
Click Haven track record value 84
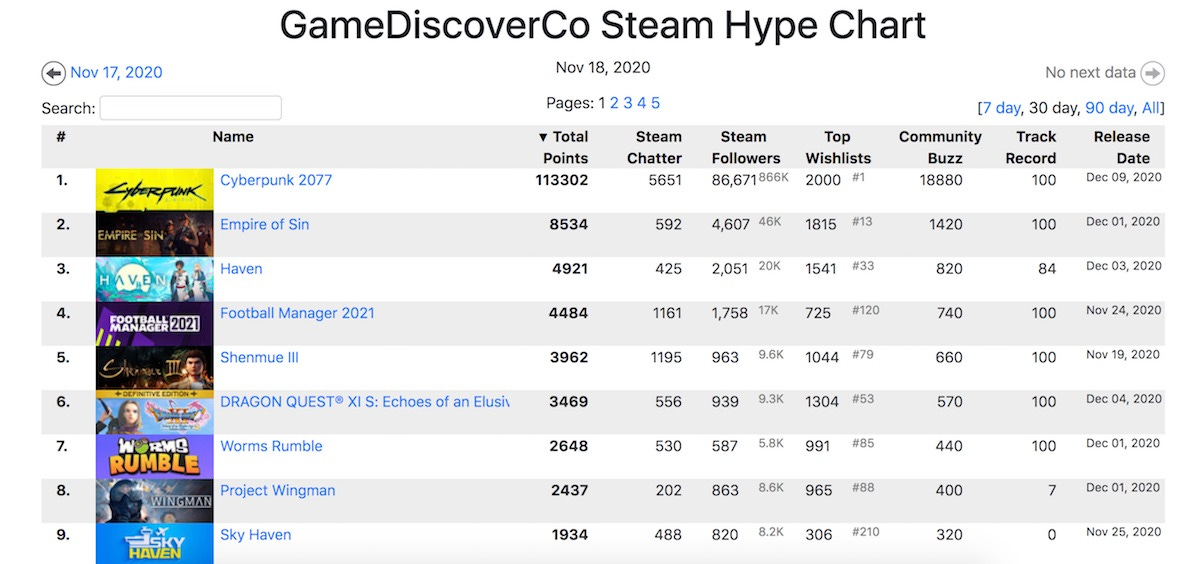(x=1047, y=268)
